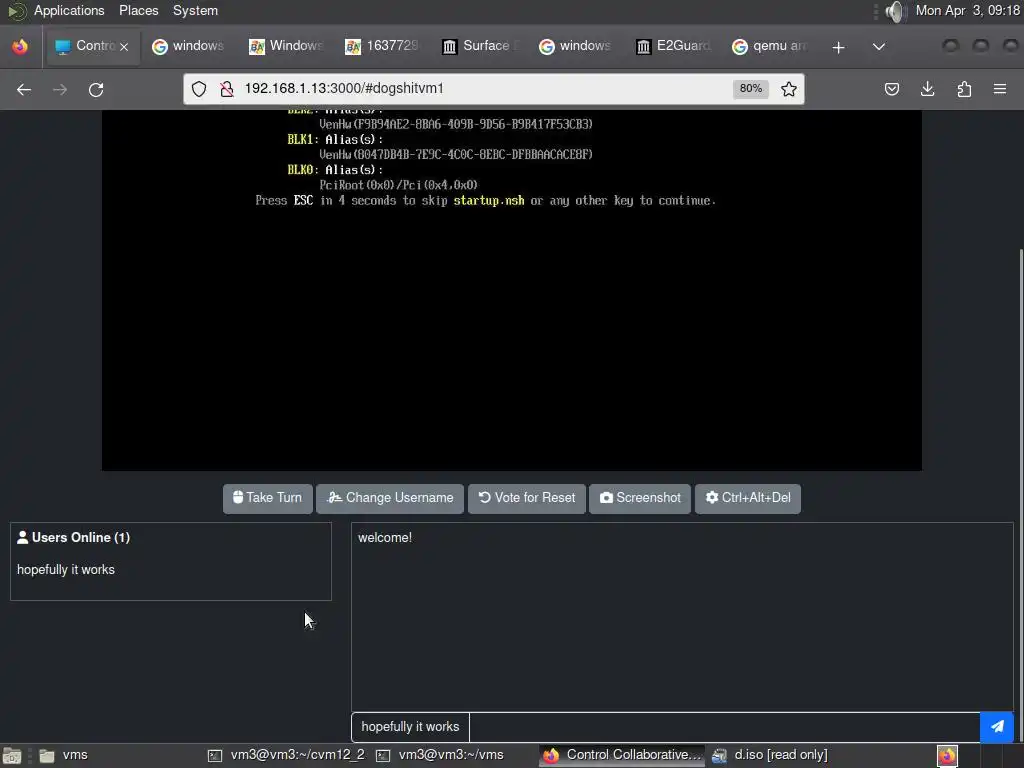Reload the page with the refresh icon
Viewport: 1024px width, 768px height.
point(96,89)
